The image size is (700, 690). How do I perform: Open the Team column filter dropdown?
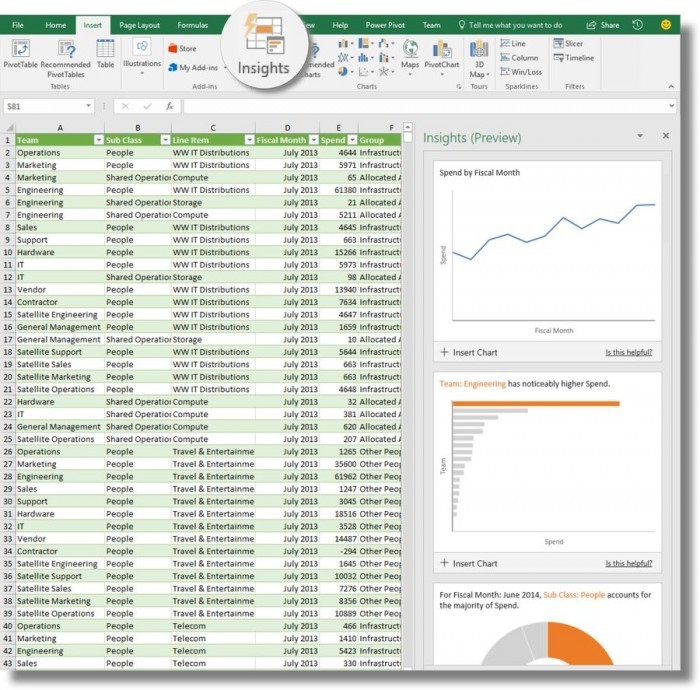[98, 141]
